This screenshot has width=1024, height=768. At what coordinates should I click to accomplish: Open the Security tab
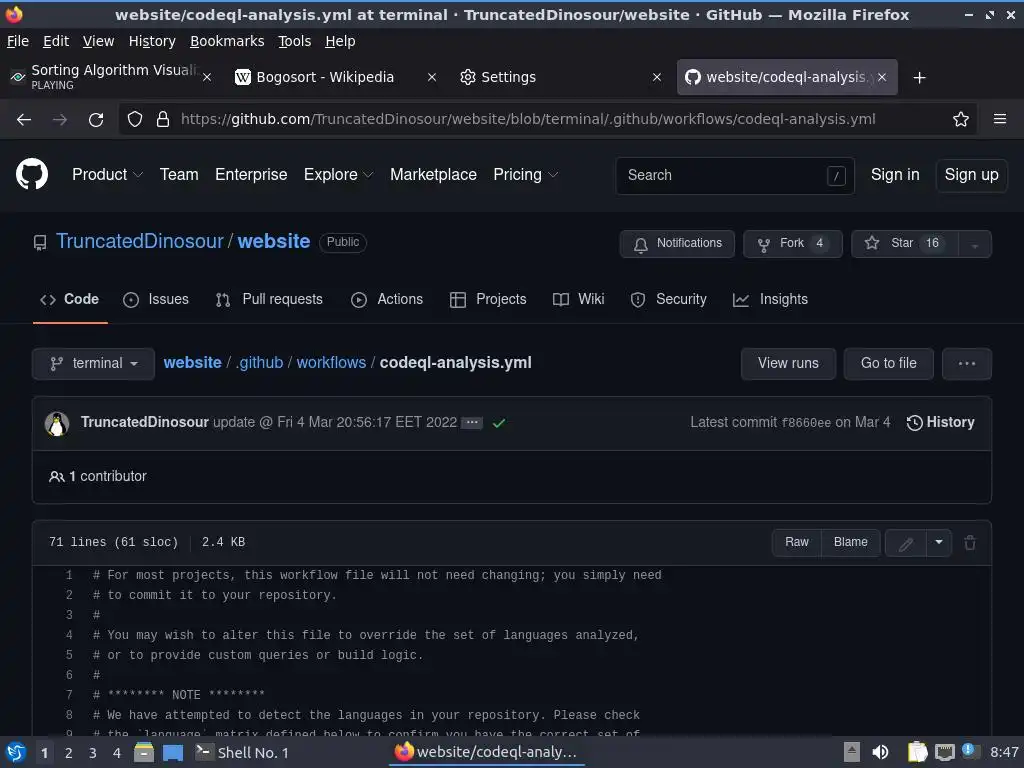coord(669,299)
